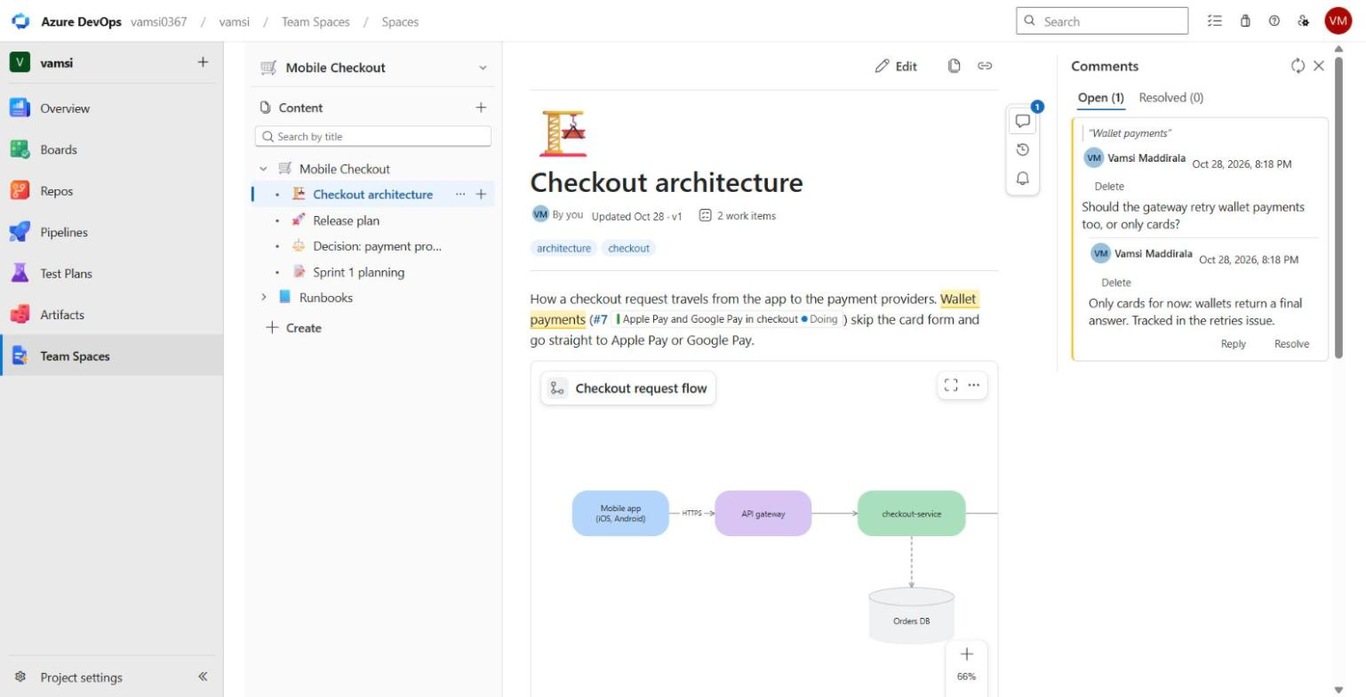
Task: Click the Spaces breadcrumb
Action: [x=400, y=21]
